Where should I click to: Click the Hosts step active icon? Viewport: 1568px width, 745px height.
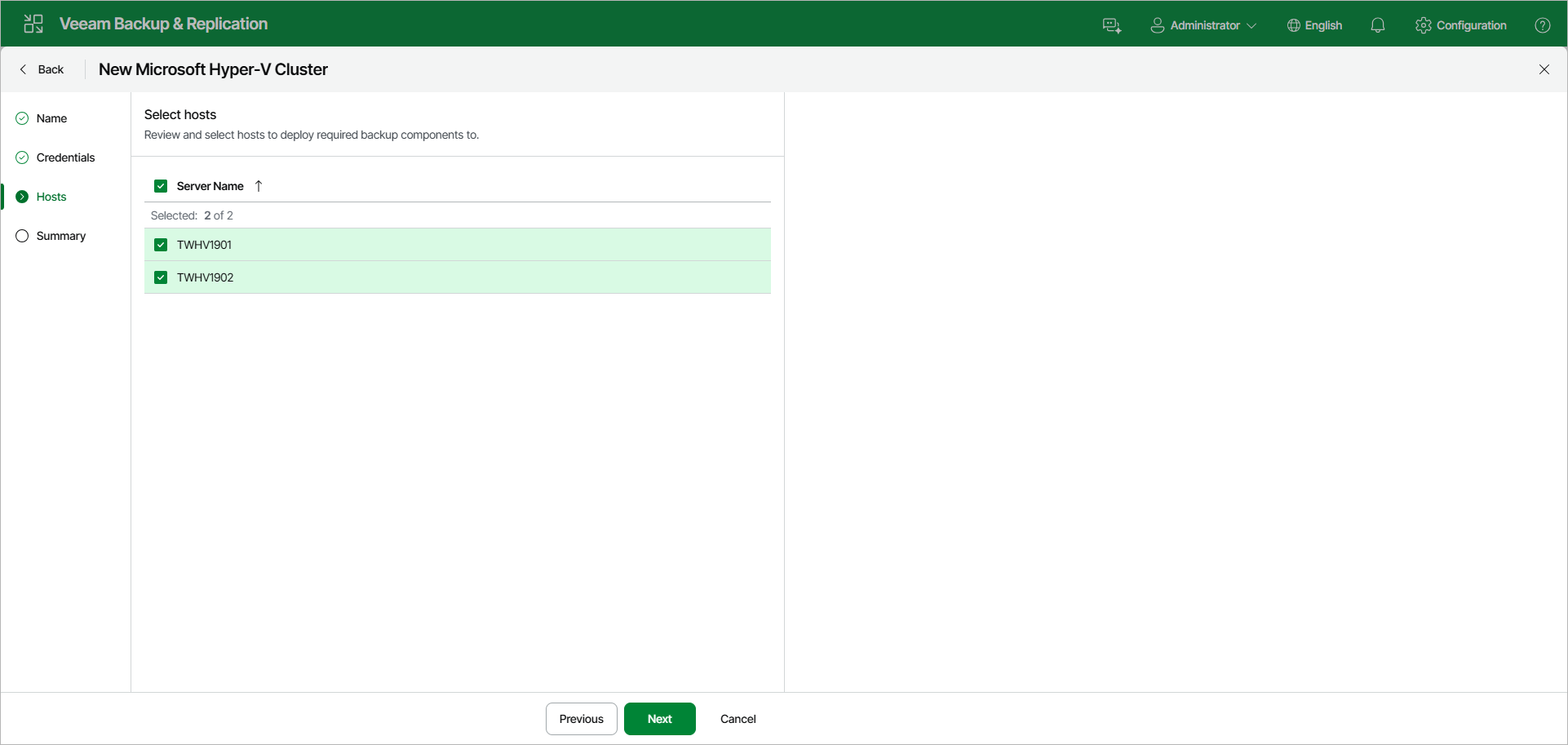[22, 197]
